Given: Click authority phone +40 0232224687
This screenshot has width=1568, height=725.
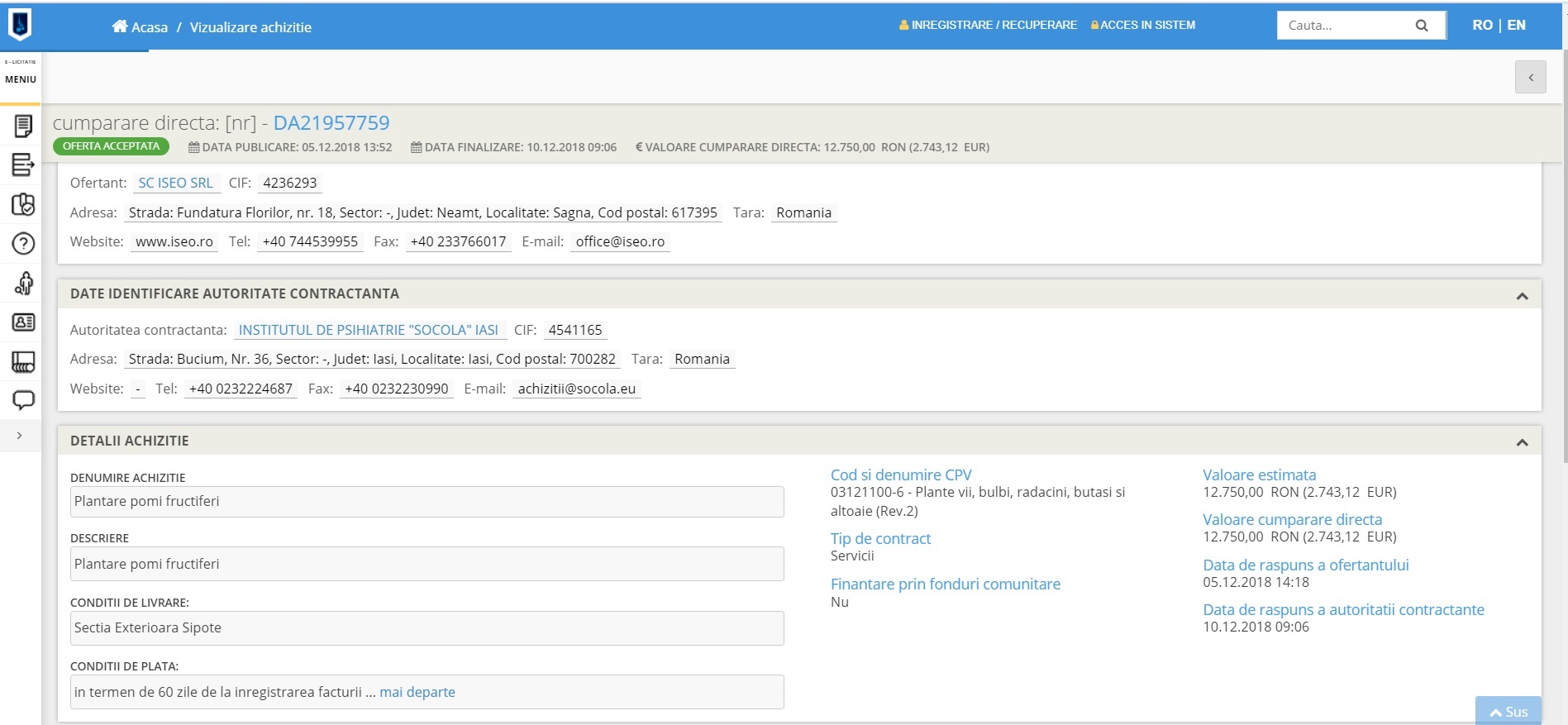Looking at the screenshot, I should coord(241,389).
